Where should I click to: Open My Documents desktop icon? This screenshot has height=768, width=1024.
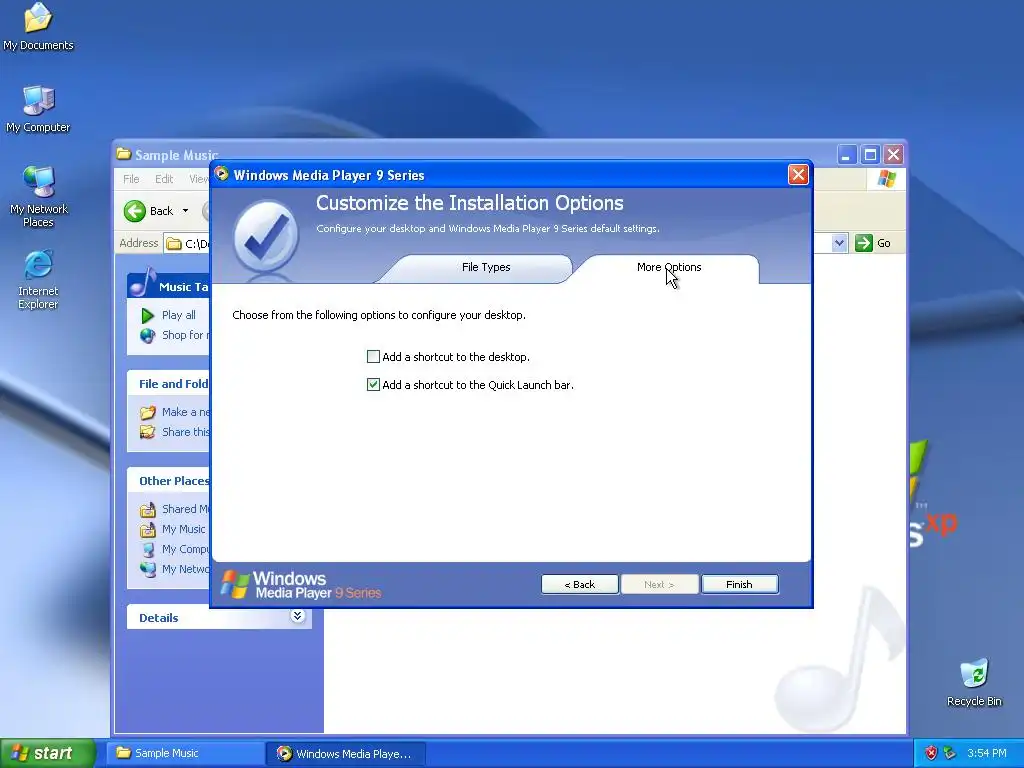38,27
